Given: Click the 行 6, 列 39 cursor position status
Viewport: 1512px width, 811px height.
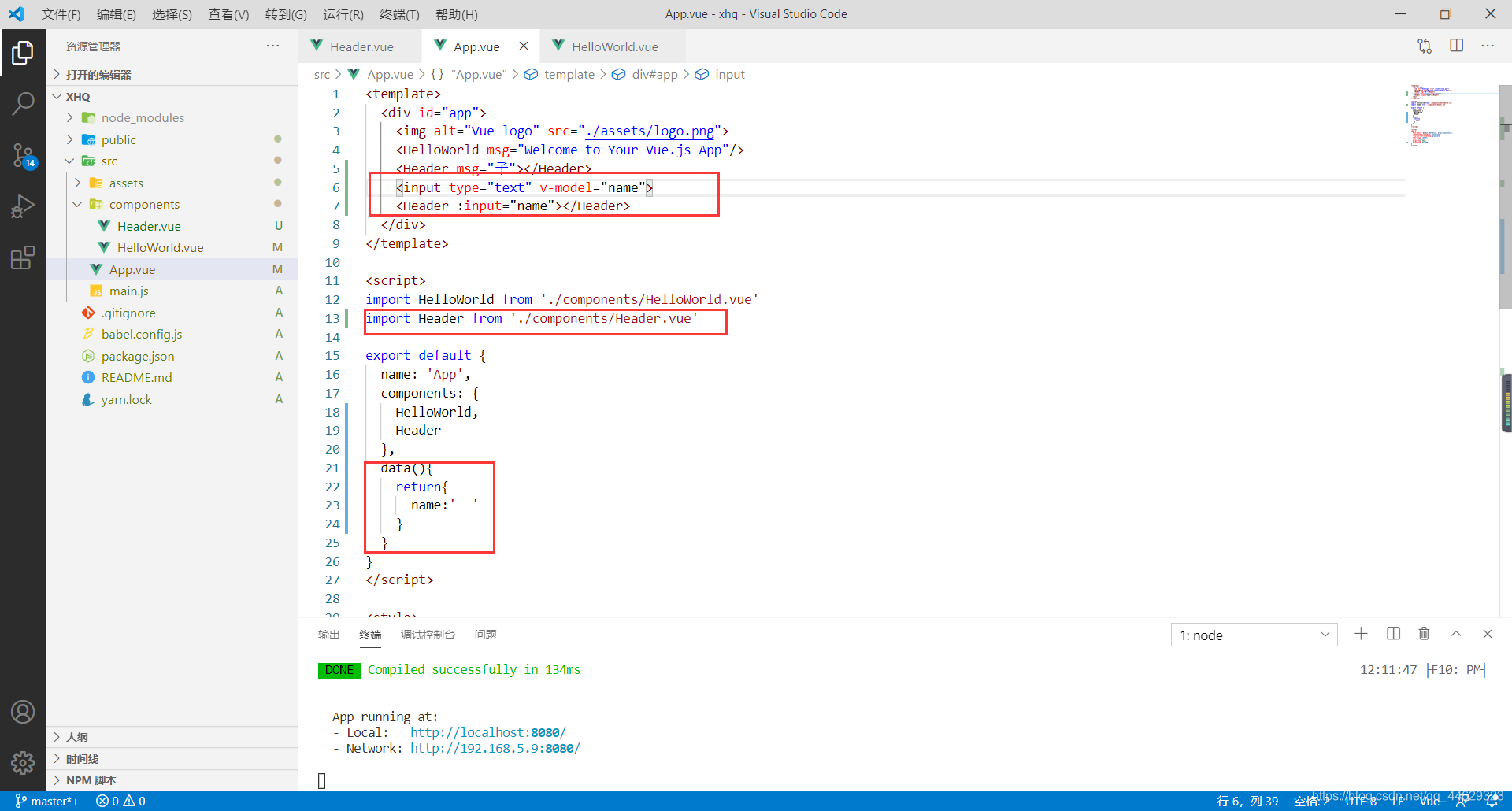Looking at the screenshot, I should pyautogui.click(x=1247, y=801).
